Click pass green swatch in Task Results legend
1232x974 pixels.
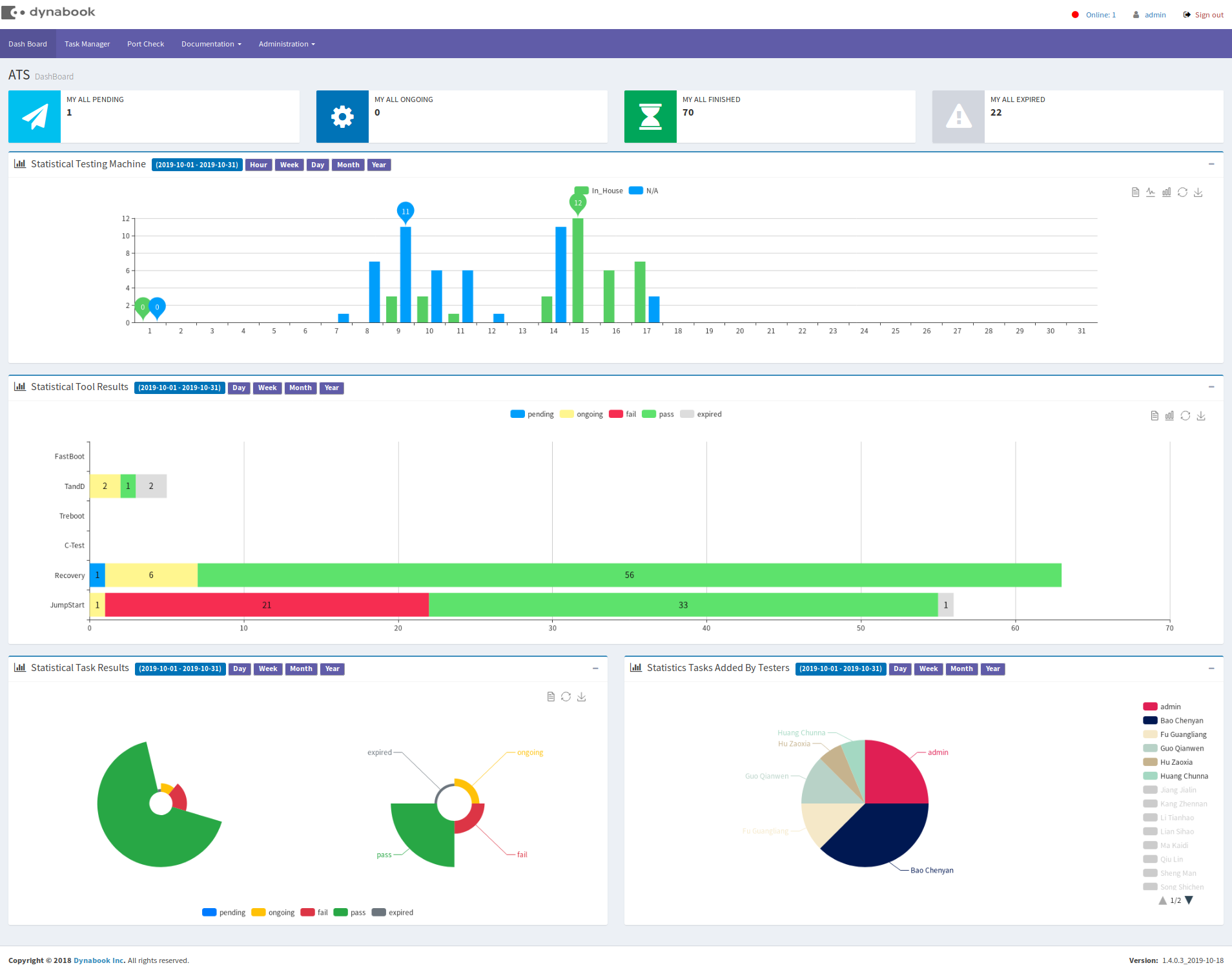(x=340, y=913)
